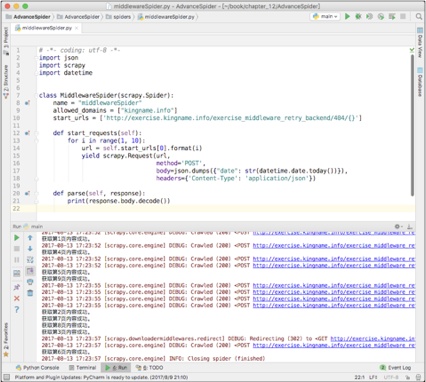Clear console output with trash icon
Screen dimensions: 426x382
click(30, 293)
